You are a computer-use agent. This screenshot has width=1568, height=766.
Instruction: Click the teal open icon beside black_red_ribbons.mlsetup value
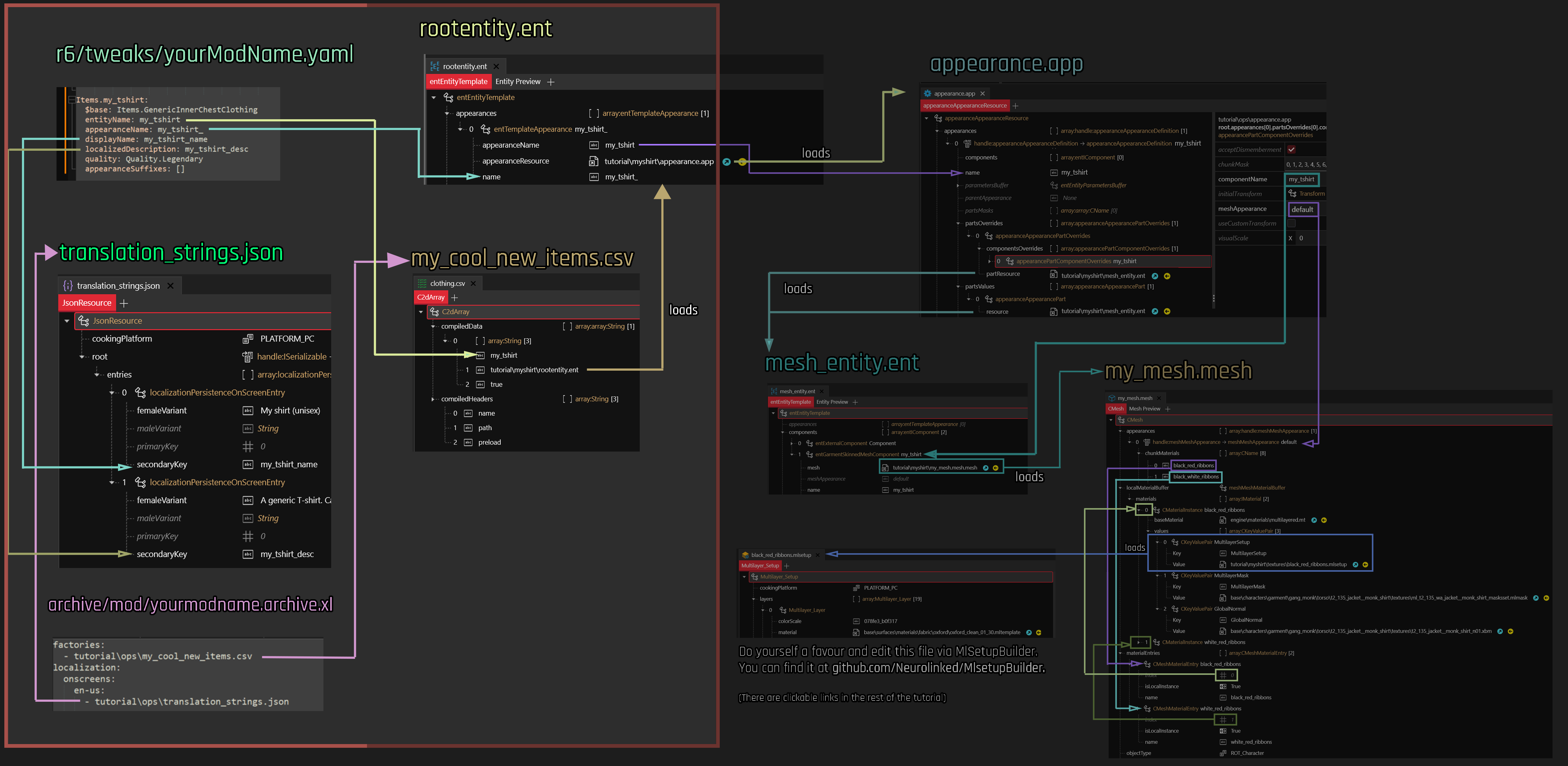[1355, 565]
